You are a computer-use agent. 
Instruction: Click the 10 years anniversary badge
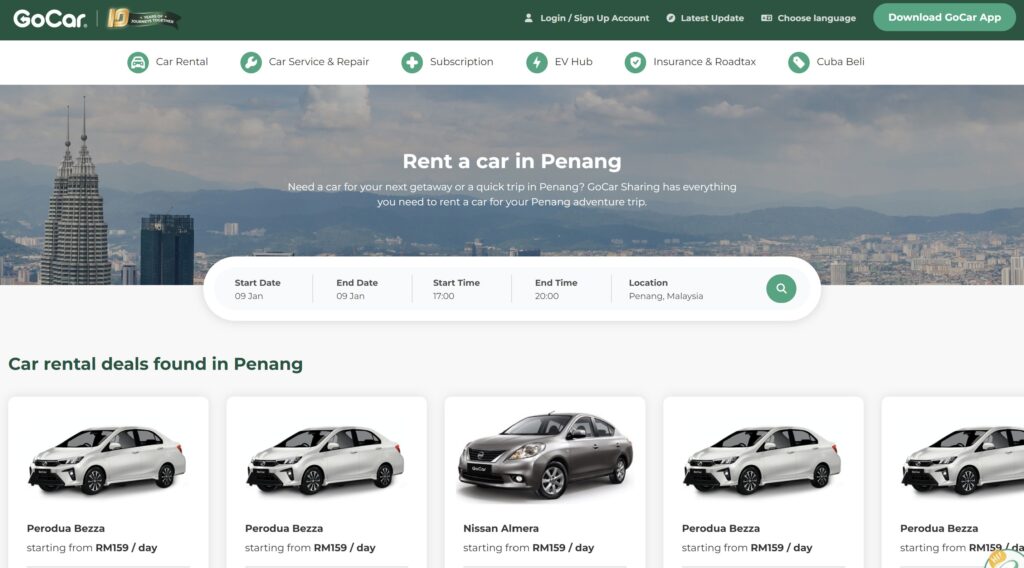click(143, 18)
